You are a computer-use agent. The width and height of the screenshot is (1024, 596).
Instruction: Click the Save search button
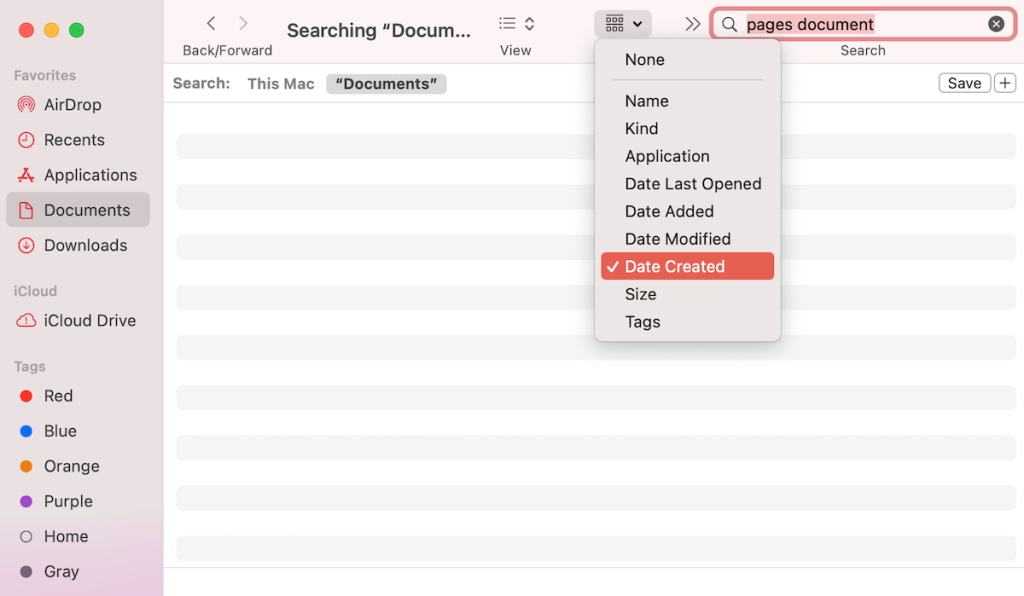963,82
